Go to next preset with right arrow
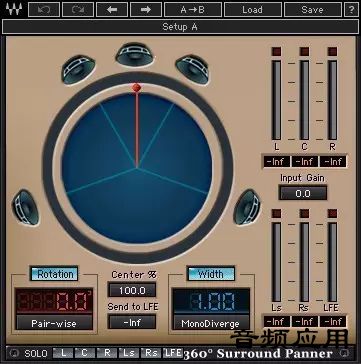The image size is (361, 364). pyautogui.click(x=146, y=10)
